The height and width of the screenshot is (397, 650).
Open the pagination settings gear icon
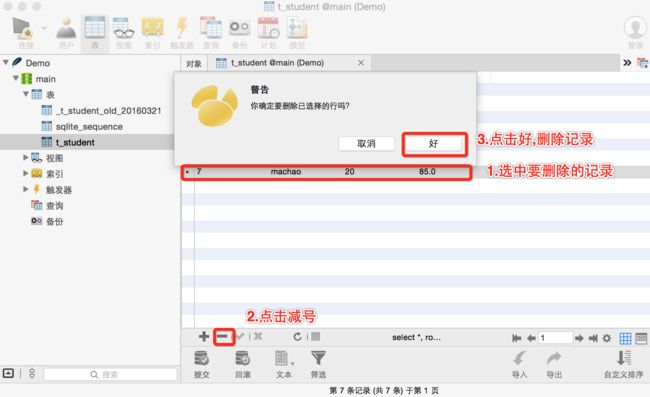607,339
